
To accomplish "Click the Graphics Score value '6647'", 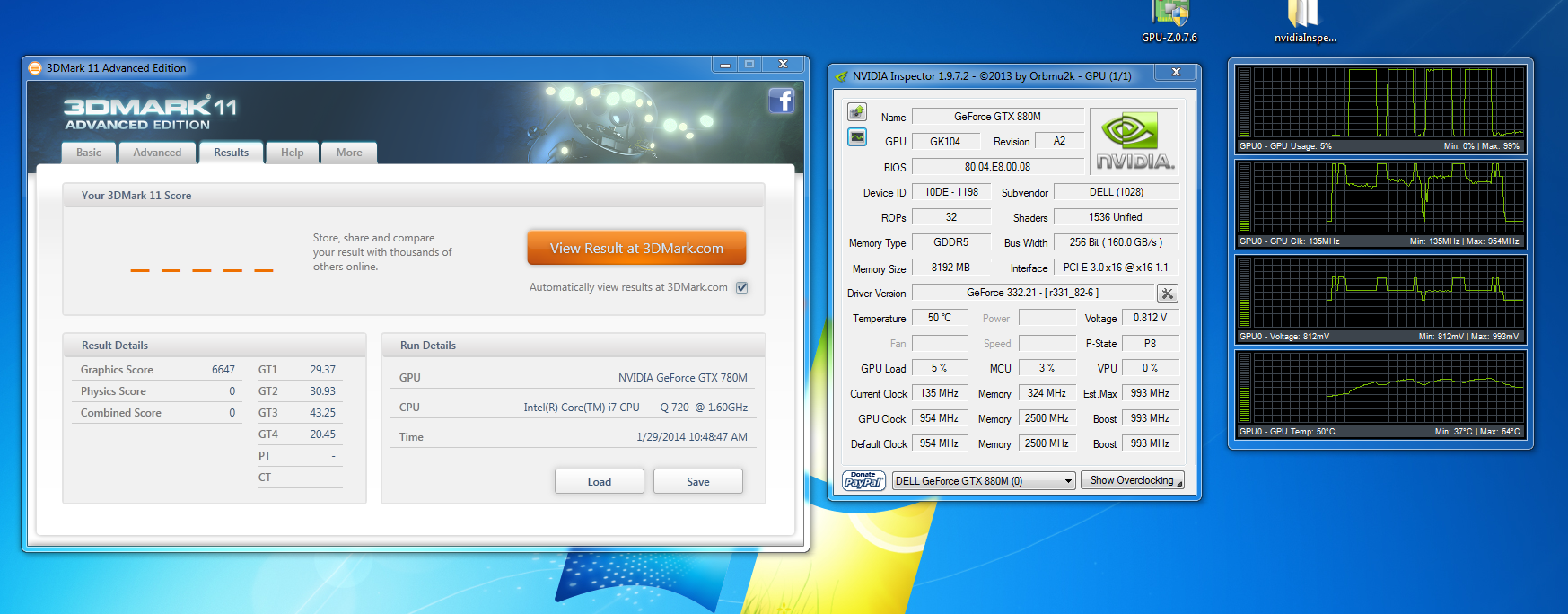I will pyautogui.click(x=223, y=370).
